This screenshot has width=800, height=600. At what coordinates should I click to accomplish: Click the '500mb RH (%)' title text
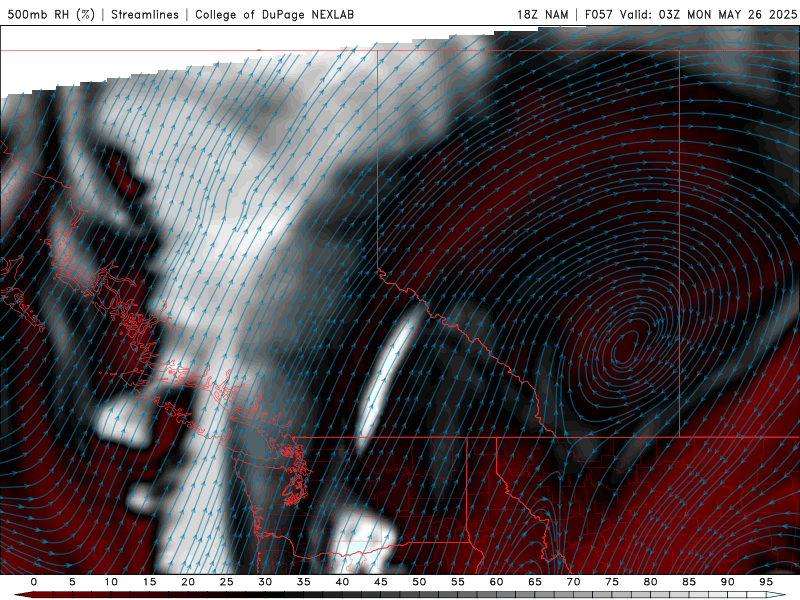coord(51,14)
